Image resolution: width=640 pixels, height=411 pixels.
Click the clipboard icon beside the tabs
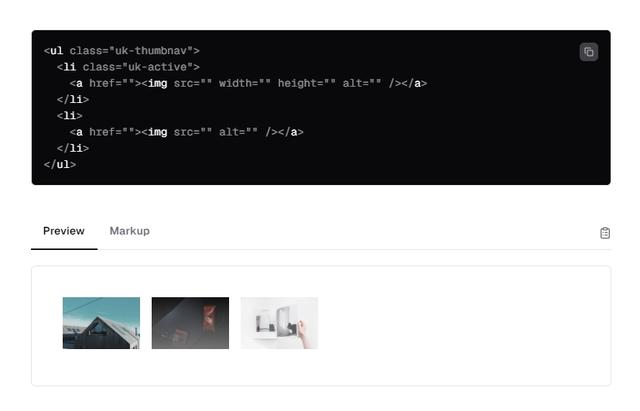coord(605,233)
